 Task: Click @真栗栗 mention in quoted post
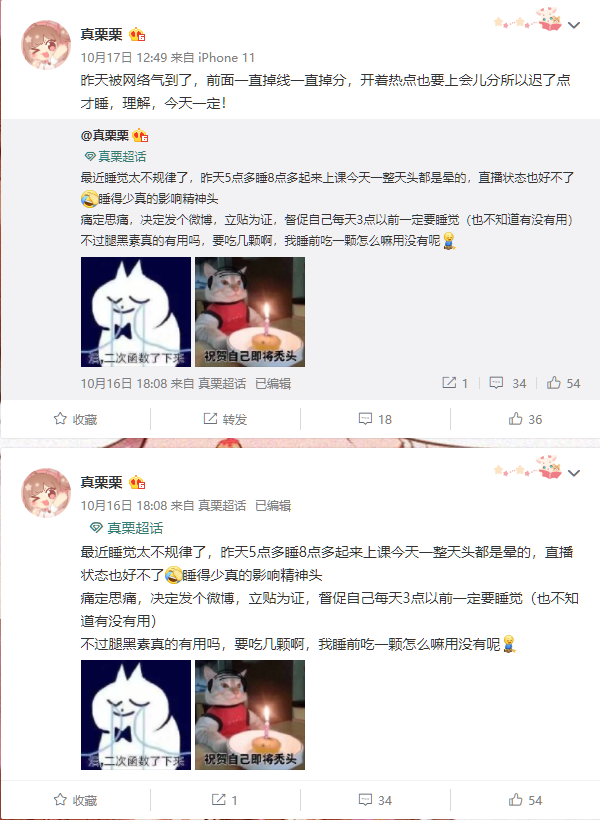[x=105, y=136]
